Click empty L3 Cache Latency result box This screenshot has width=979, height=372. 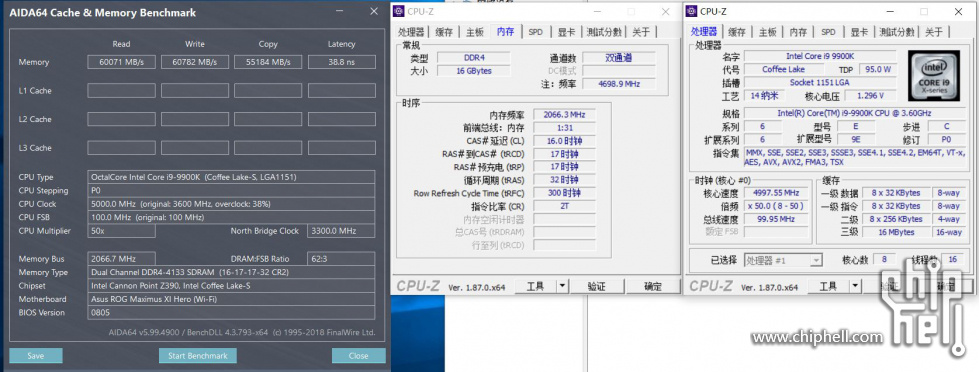tap(342, 148)
